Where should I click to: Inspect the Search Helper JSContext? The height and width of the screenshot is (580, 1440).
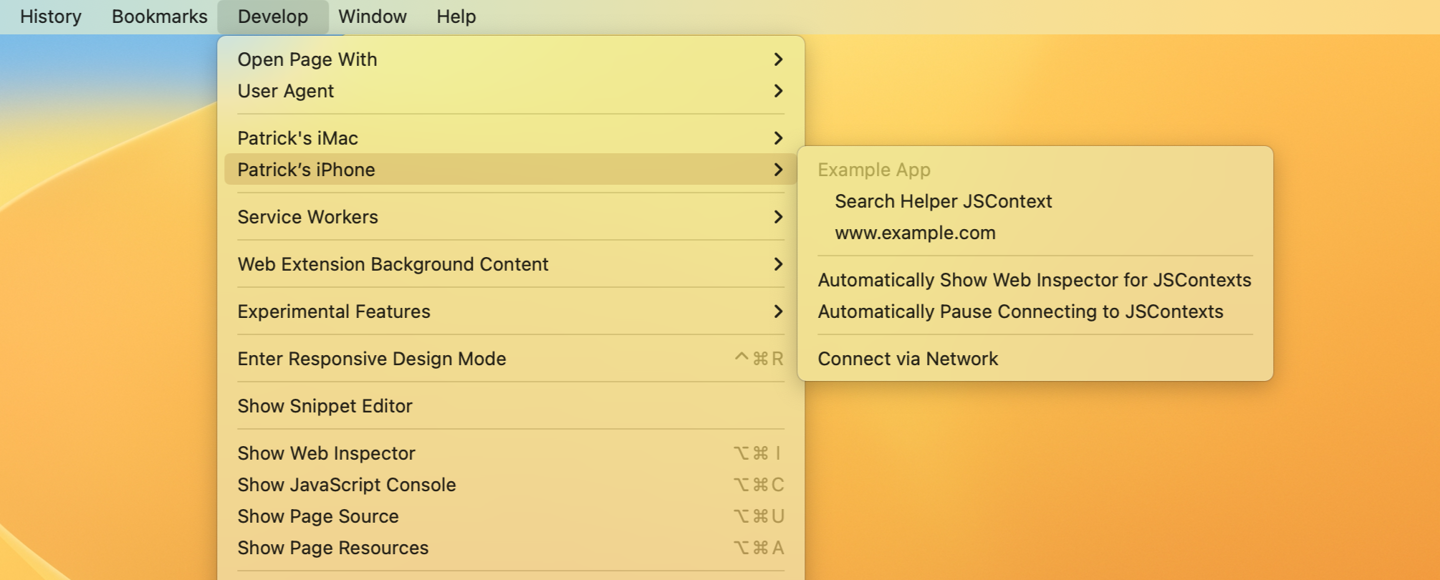943,201
